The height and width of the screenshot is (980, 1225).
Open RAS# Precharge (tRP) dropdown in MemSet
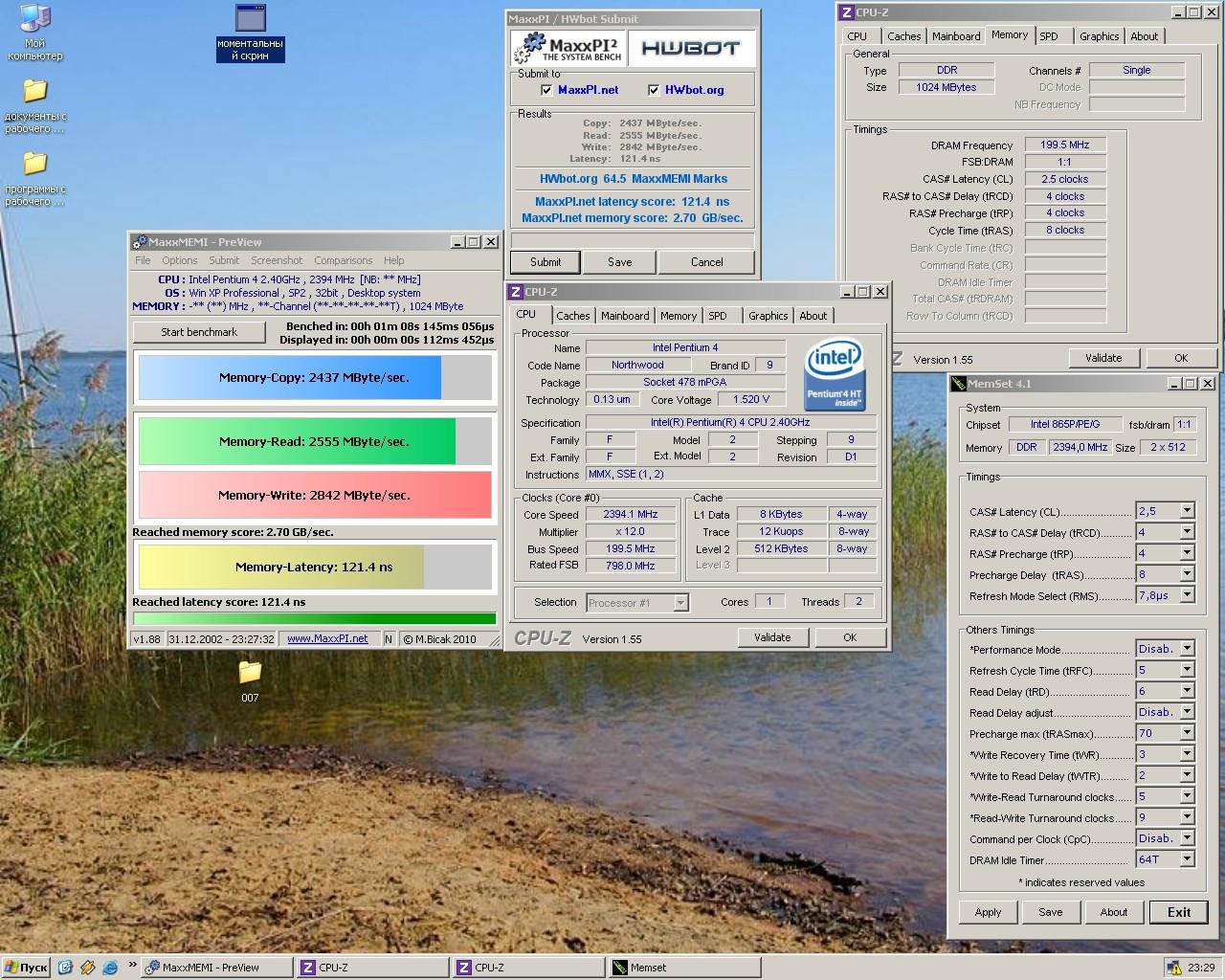pyautogui.click(x=1187, y=553)
